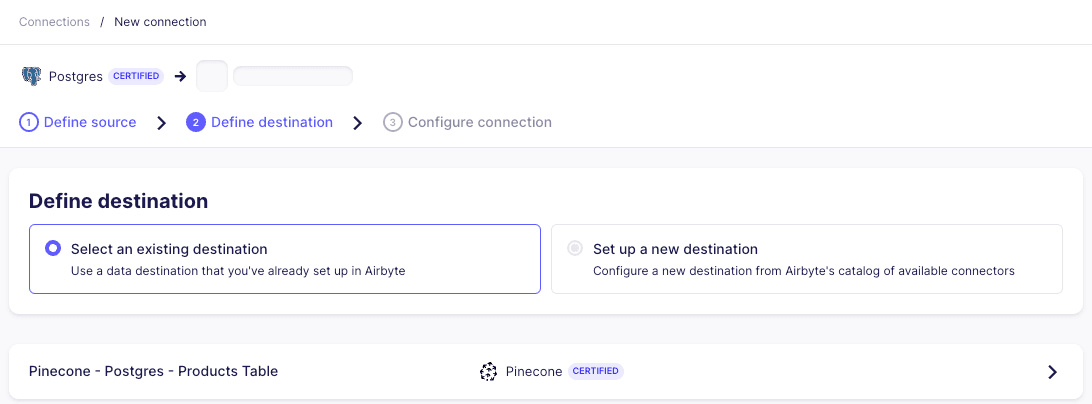Go to Define source step
The height and width of the screenshot is (404, 1092).
pyautogui.click(x=89, y=123)
